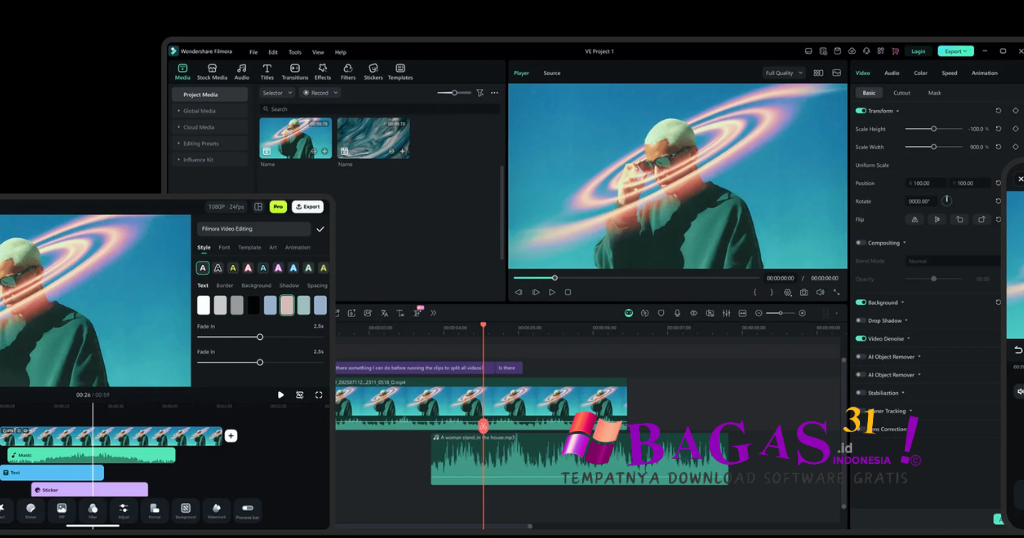This screenshot has width=1024, height=538.
Task: Open the Format tool in tablet toolbar
Action: [x=154, y=511]
